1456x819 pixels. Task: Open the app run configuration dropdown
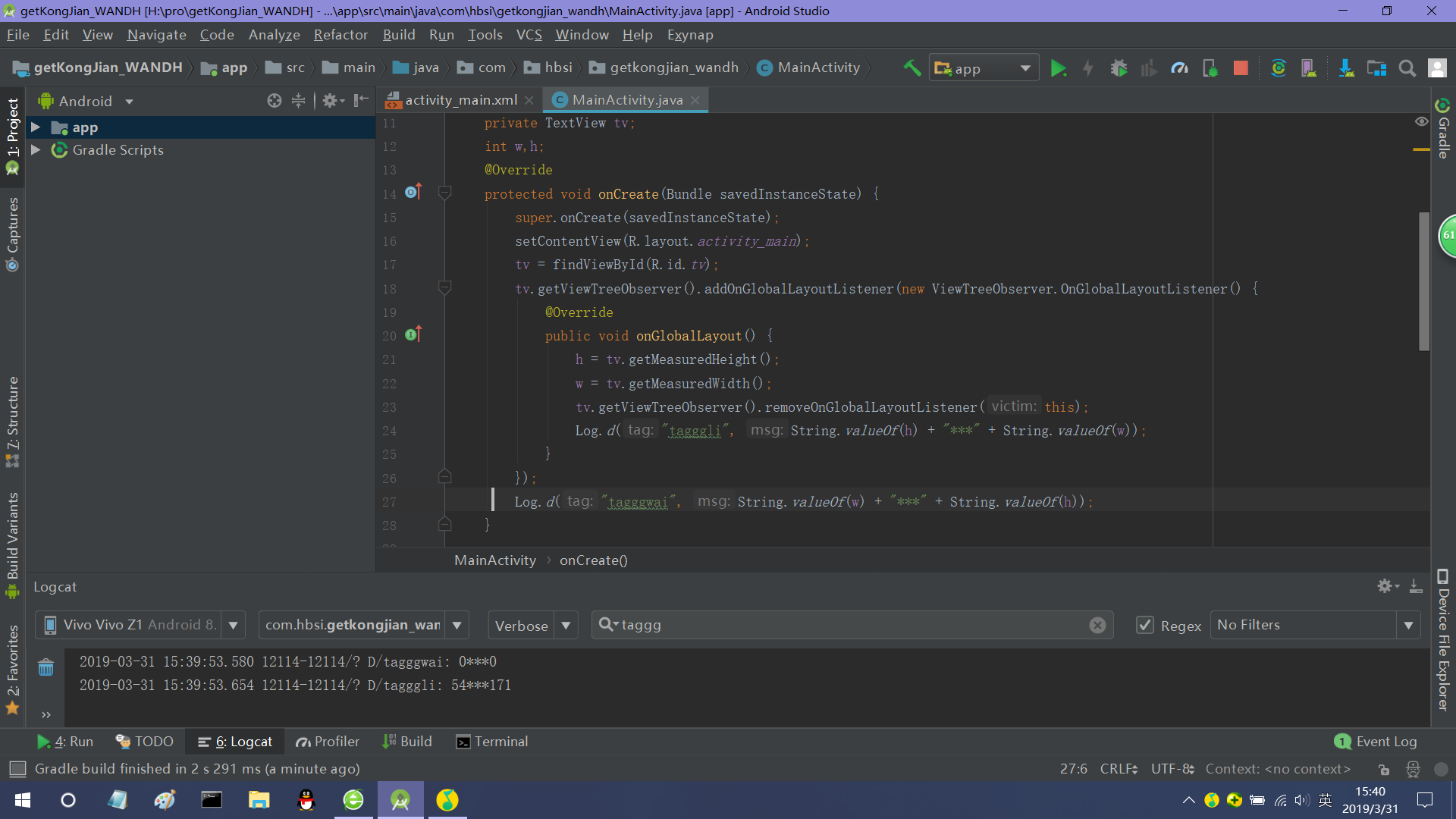(x=984, y=68)
